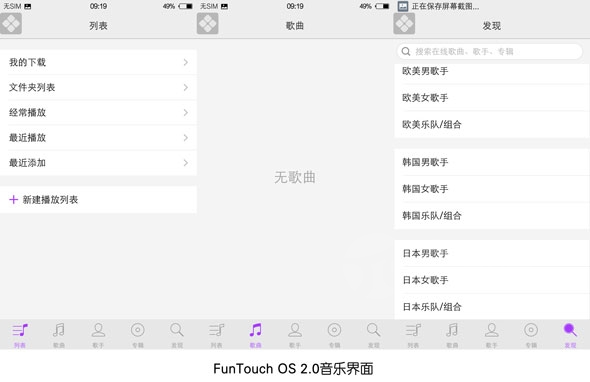Open 经常播放 playlist
Viewport: 590px width, 382px height.
pos(98,113)
